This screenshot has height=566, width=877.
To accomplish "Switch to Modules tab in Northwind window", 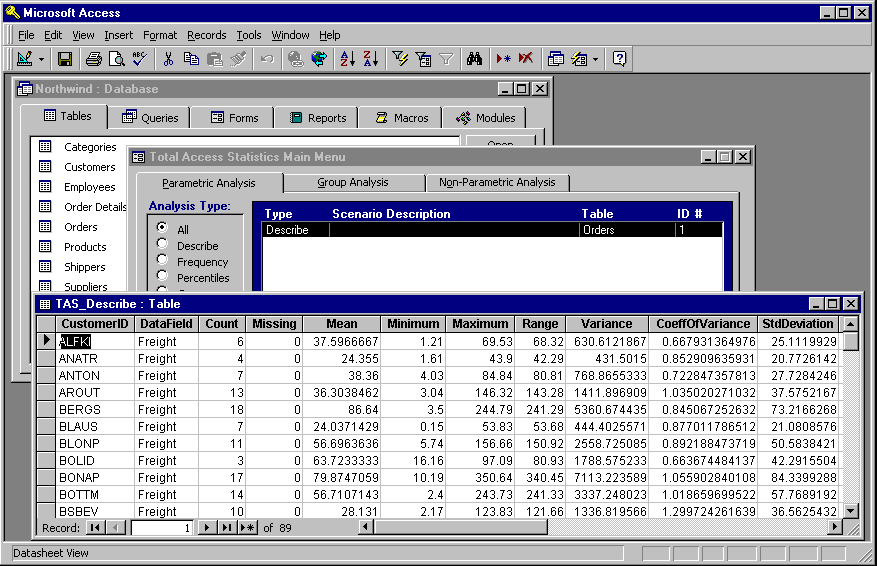I will 485,118.
